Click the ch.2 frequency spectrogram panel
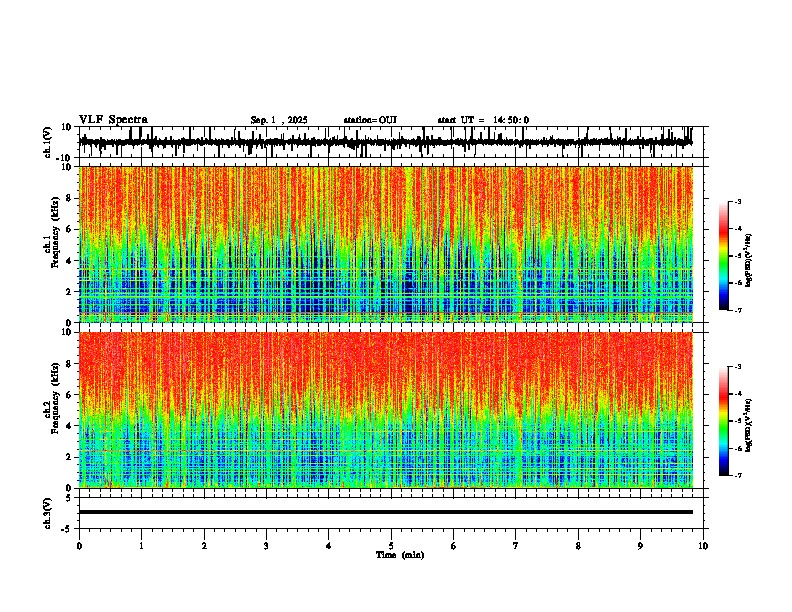Image resolution: width=792 pixels, height=612 pixels. [386, 410]
